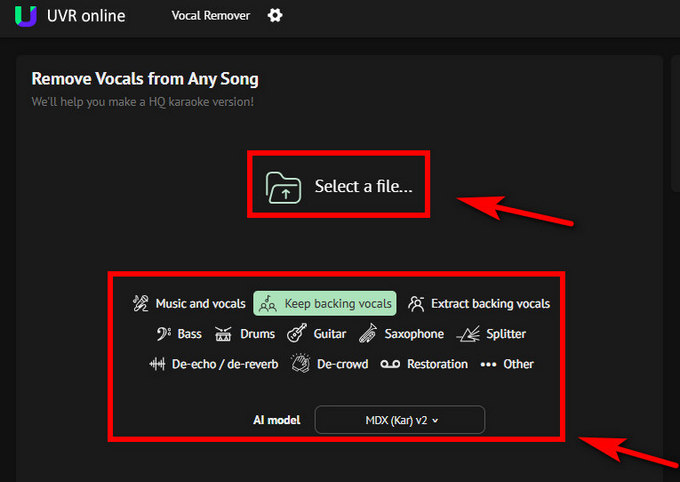The width and height of the screenshot is (680, 482).
Task: Click the drum kit icon
Action: (223, 334)
